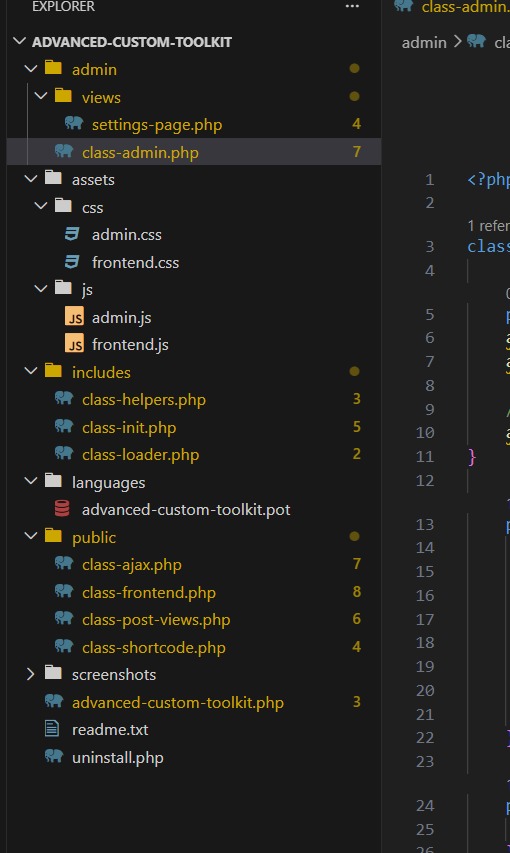Collapse the js folder chevron
Viewport: 510px width, 853px height.
[x=41, y=289]
